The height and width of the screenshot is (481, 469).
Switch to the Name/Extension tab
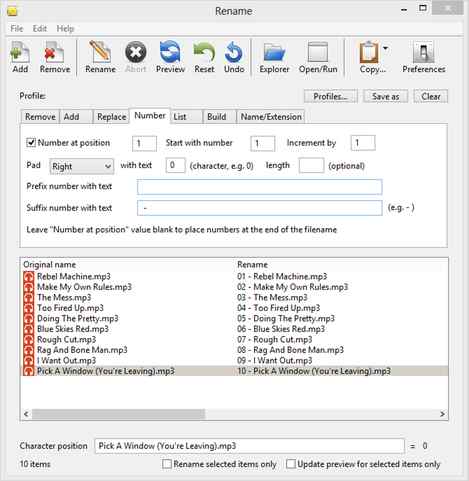point(271,117)
